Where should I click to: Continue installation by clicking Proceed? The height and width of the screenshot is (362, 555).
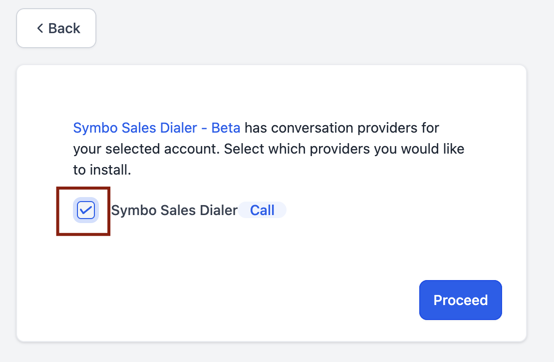pos(460,300)
